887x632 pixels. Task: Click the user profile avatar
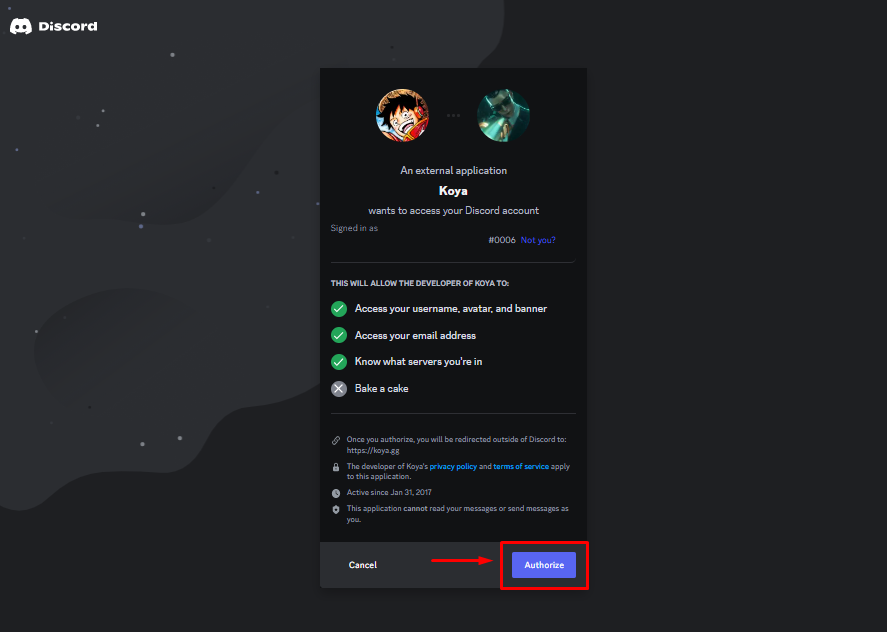click(x=402, y=115)
